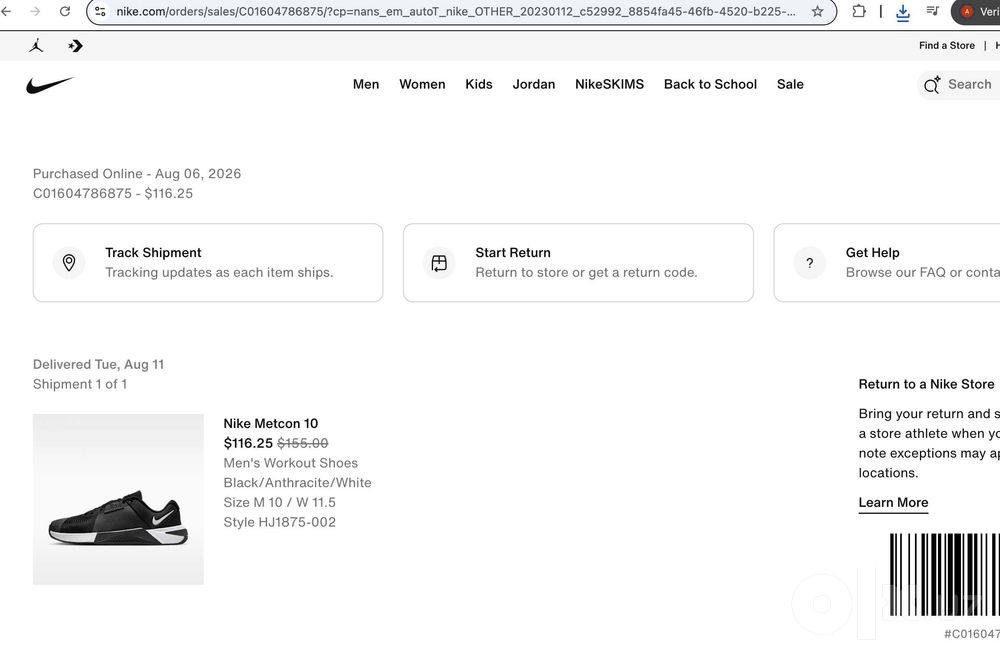Screen dimensions: 1000x653
Task: Click the Learn More link
Action: 893,503
